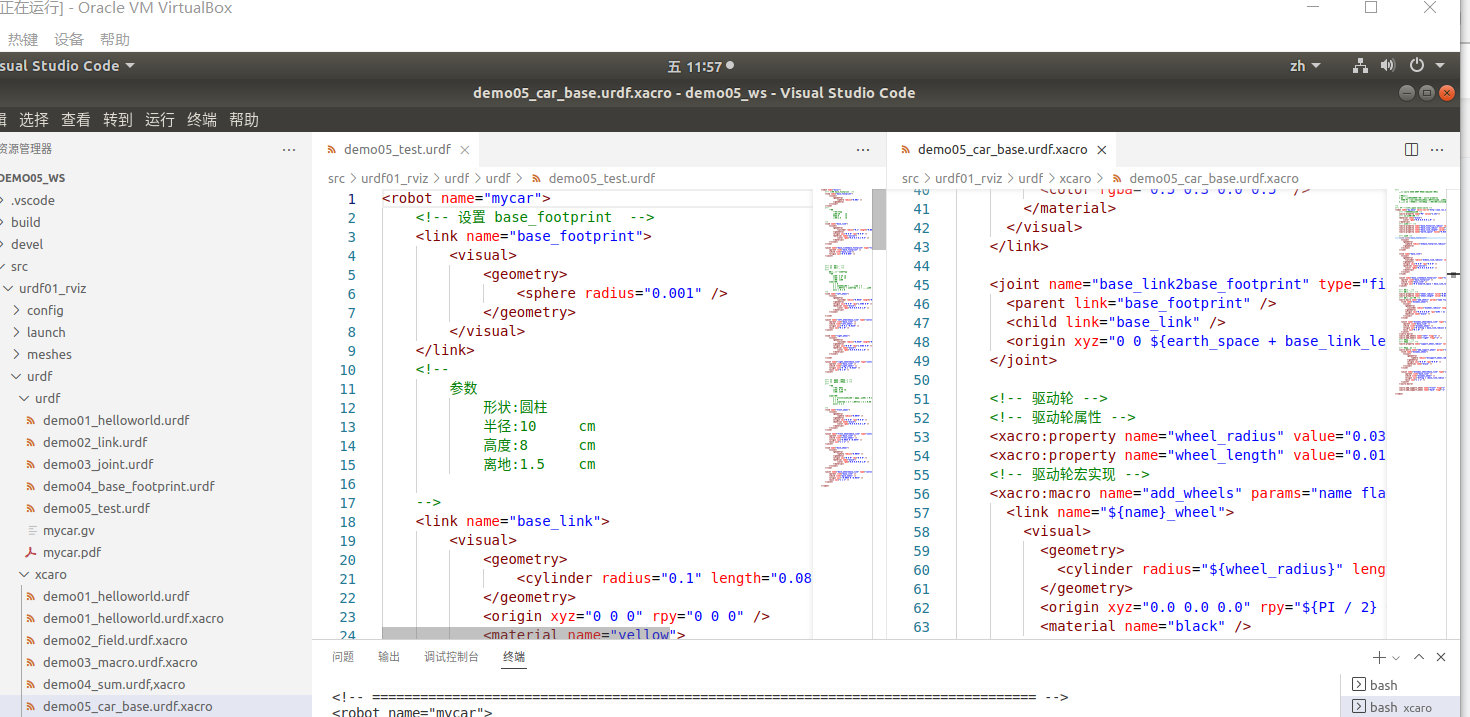
Task: Open Explorer panel more actions menu
Action: click(289, 149)
